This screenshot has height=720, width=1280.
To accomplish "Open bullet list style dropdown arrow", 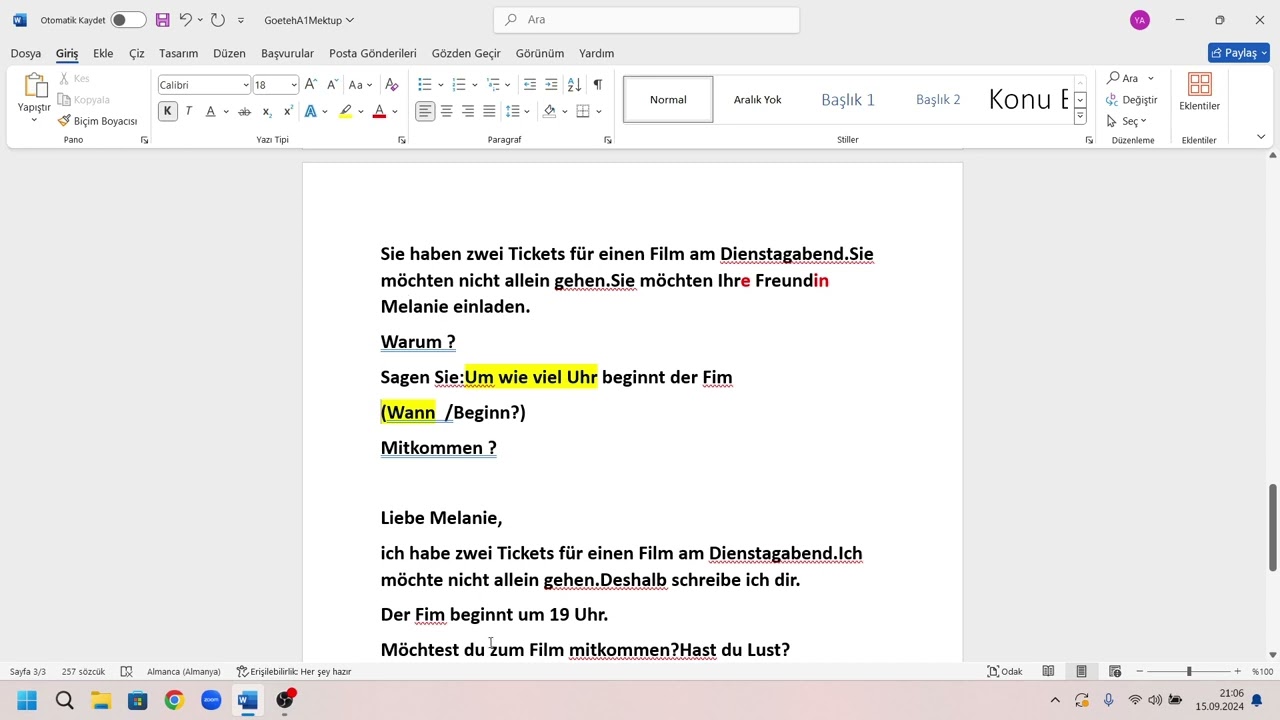I will click(441, 85).
